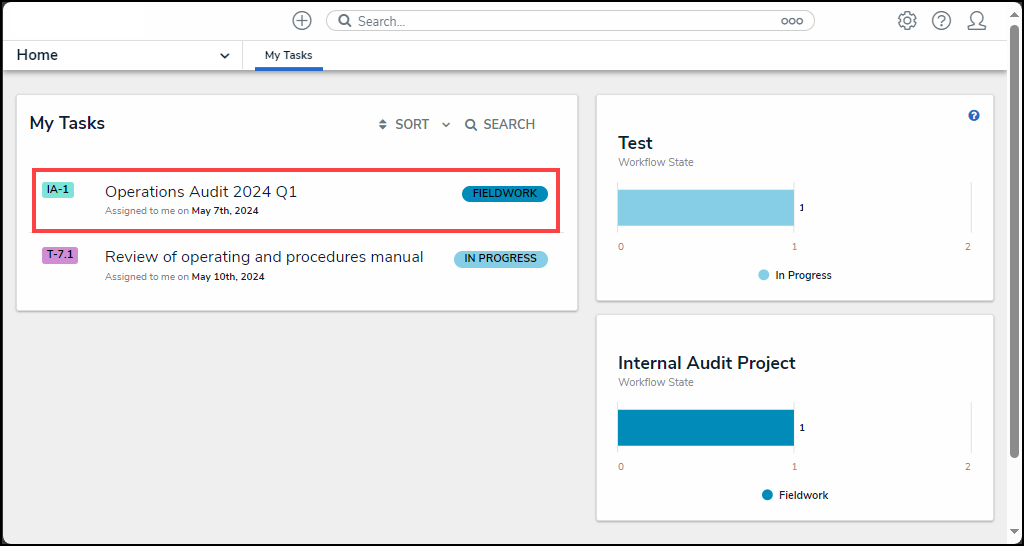Open the user profile icon

coord(977,21)
